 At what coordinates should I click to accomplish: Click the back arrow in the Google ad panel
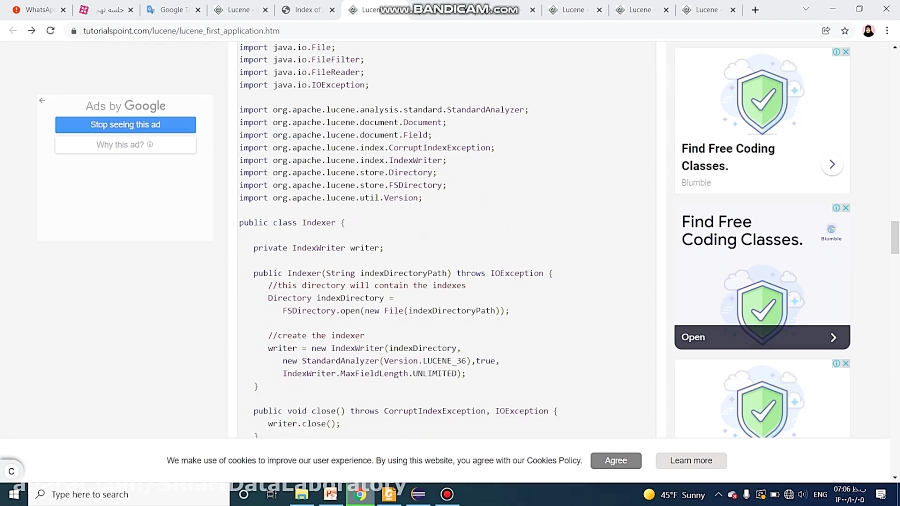[42, 100]
